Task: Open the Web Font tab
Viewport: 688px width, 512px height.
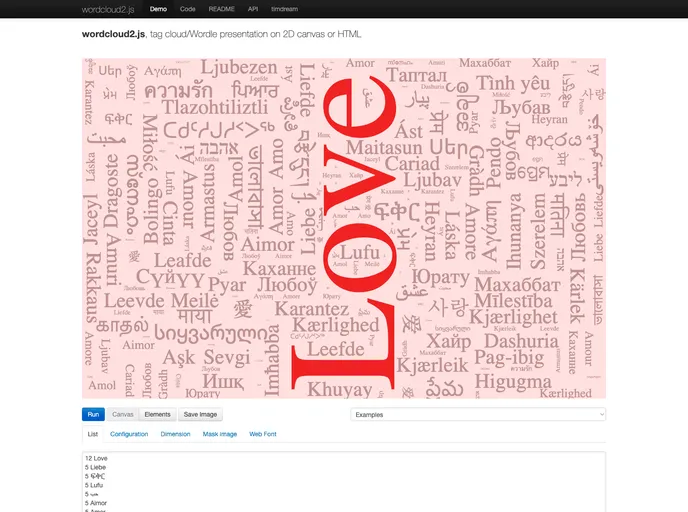Action: (x=262, y=434)
